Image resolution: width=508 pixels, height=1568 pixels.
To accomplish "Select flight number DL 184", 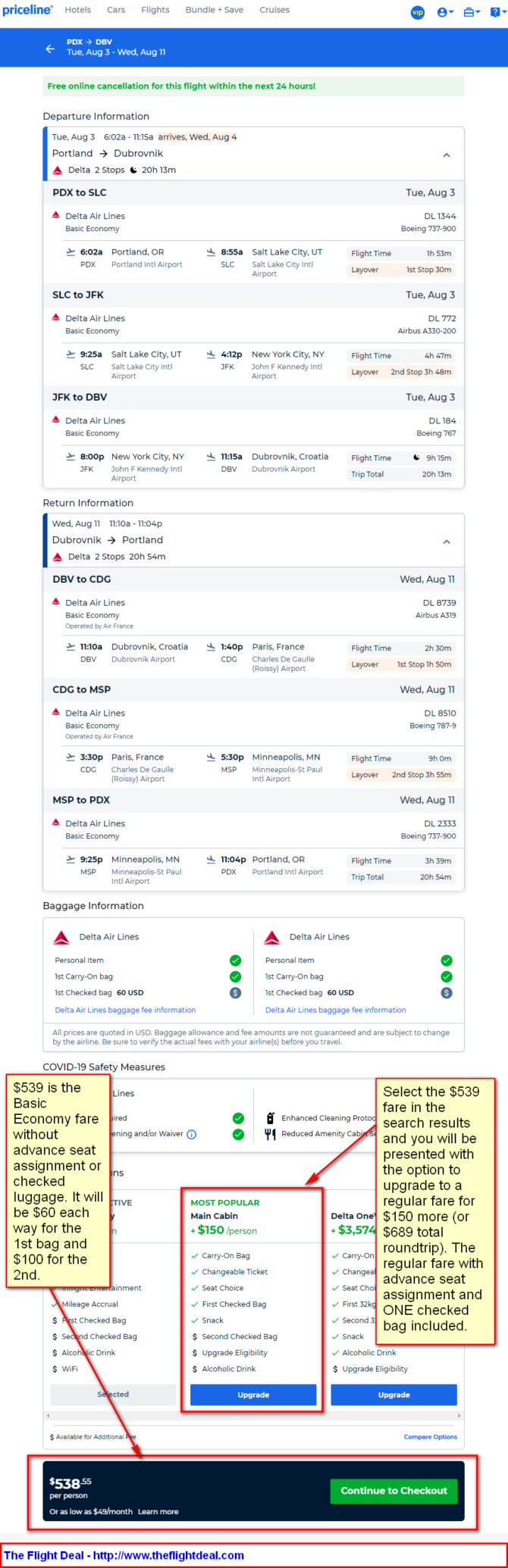I will tap(442, 420).
